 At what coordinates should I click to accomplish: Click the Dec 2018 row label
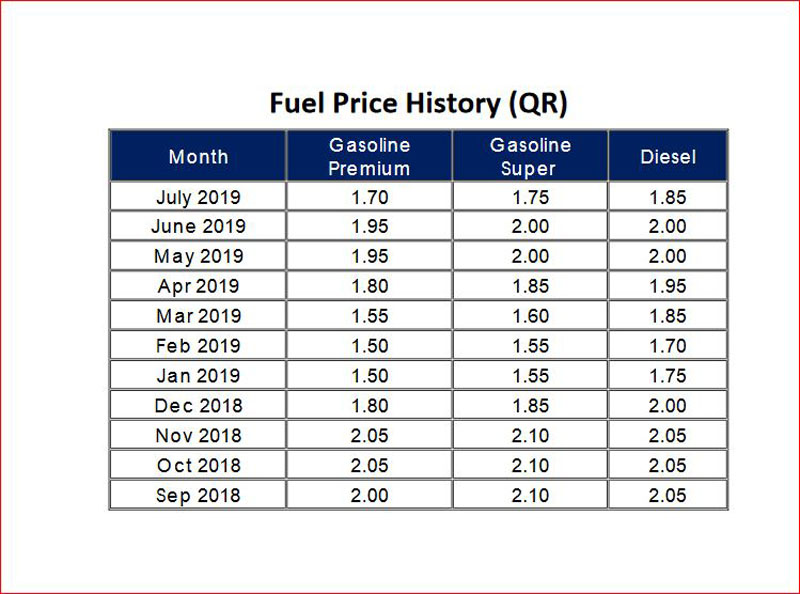point(198,406)
